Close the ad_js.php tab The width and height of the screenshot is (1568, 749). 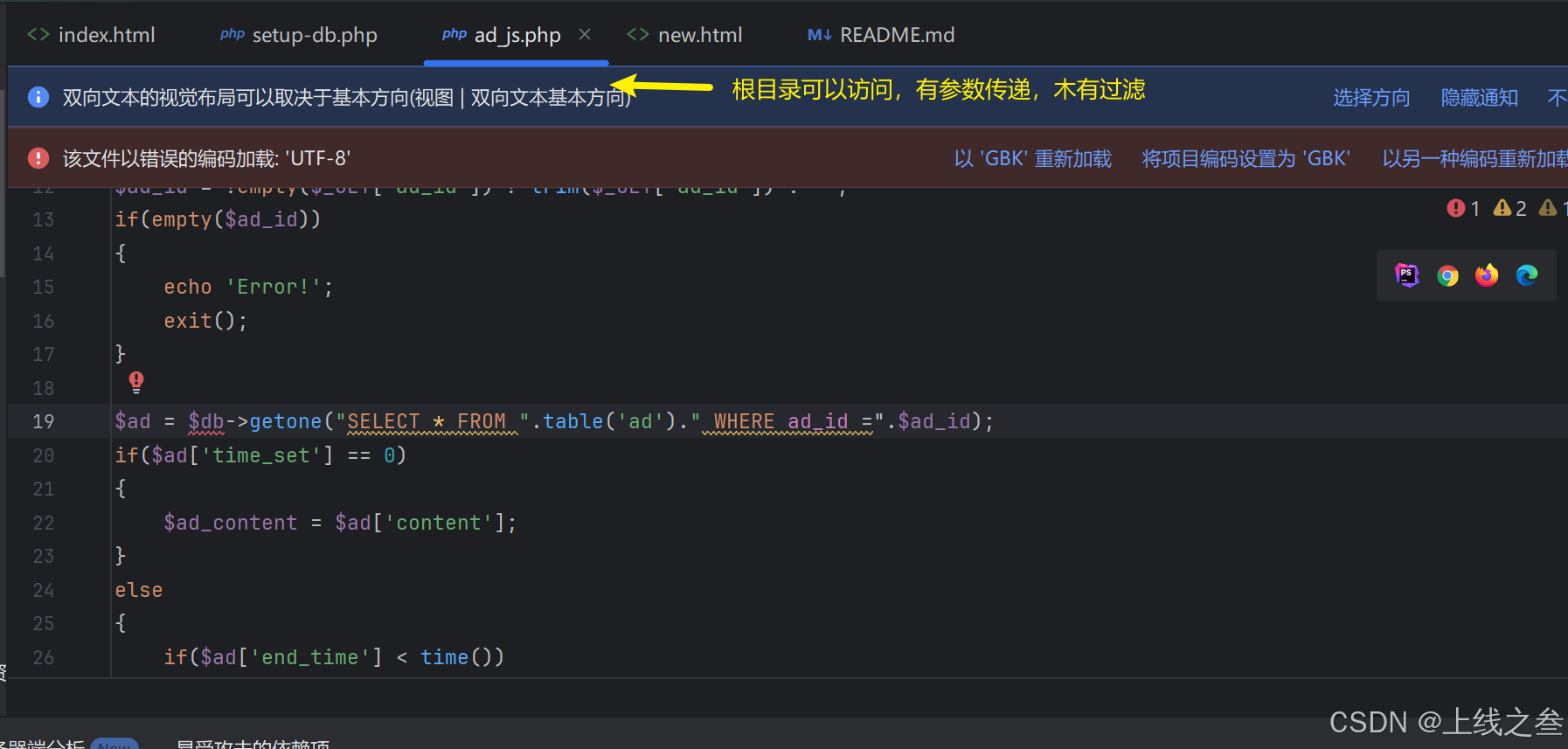point(585,34)
